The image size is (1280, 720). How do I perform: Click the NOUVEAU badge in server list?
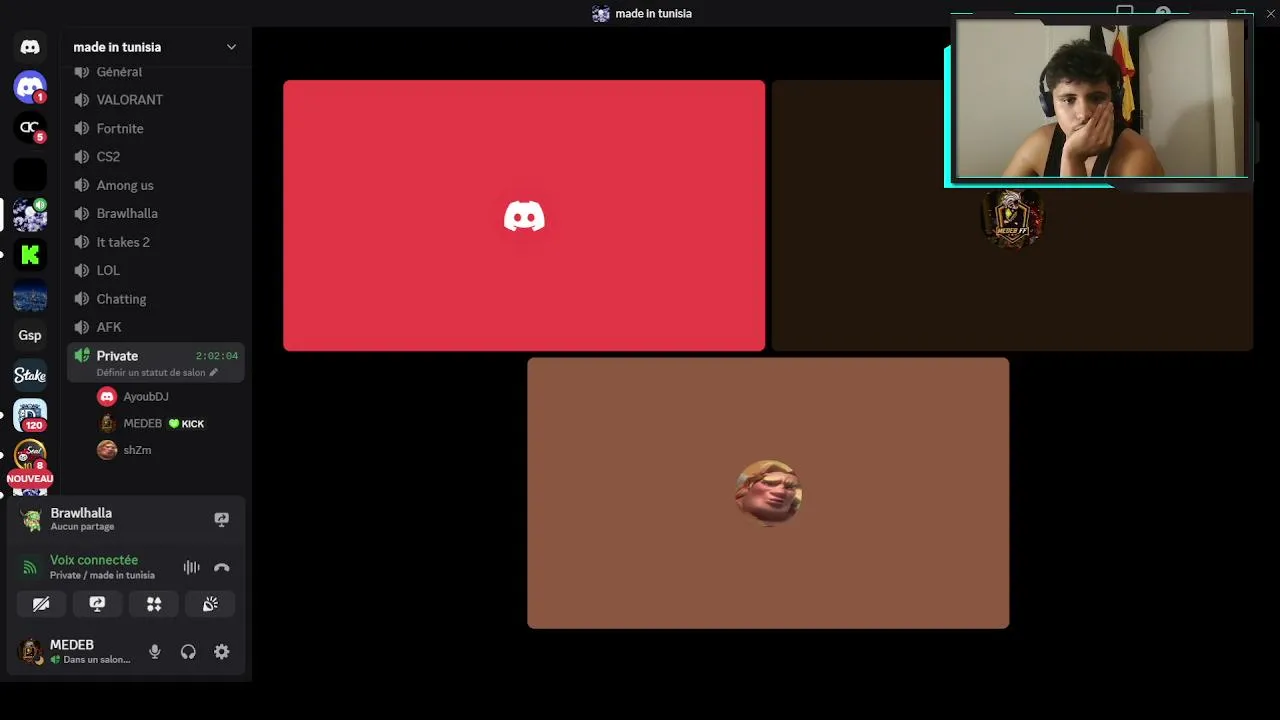30,479
